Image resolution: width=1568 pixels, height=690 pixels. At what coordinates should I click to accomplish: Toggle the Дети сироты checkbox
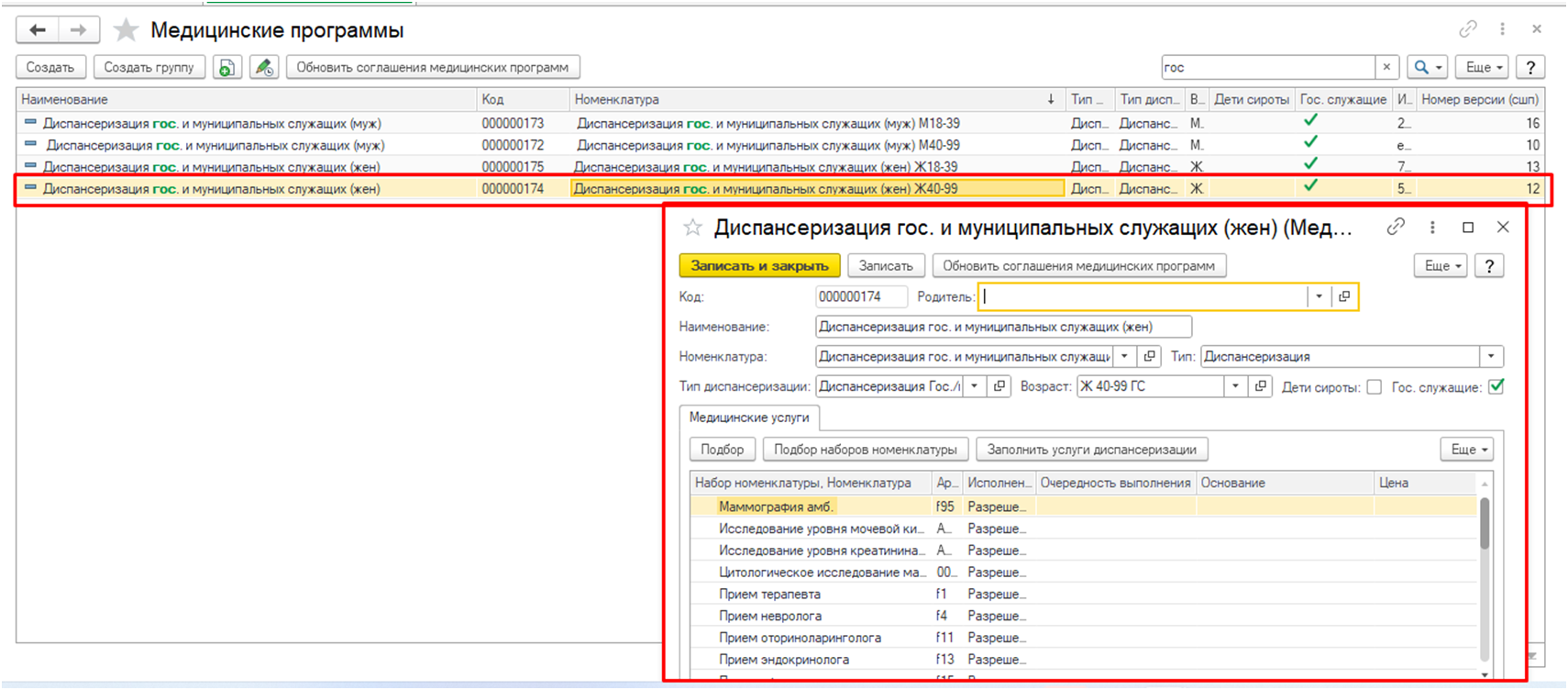pyautogui.click(x=1374, y=387)
